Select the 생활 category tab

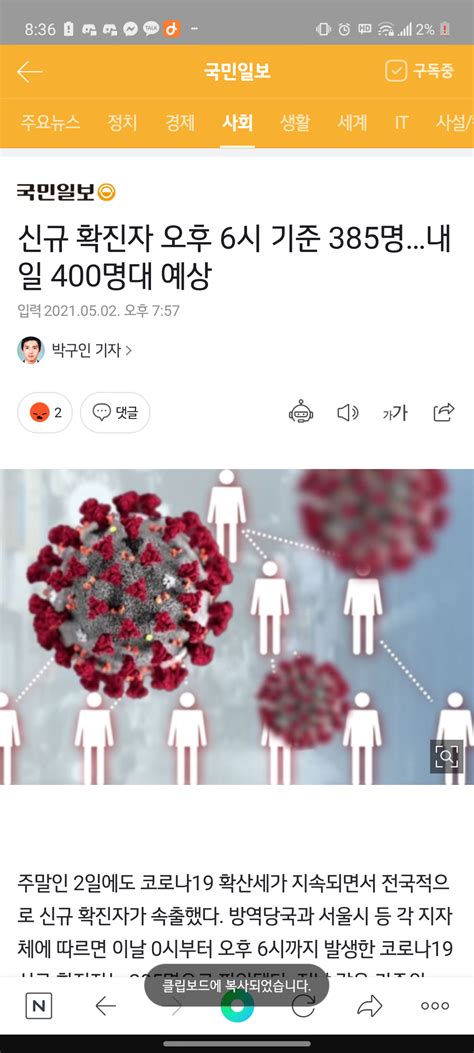point(295,122)
